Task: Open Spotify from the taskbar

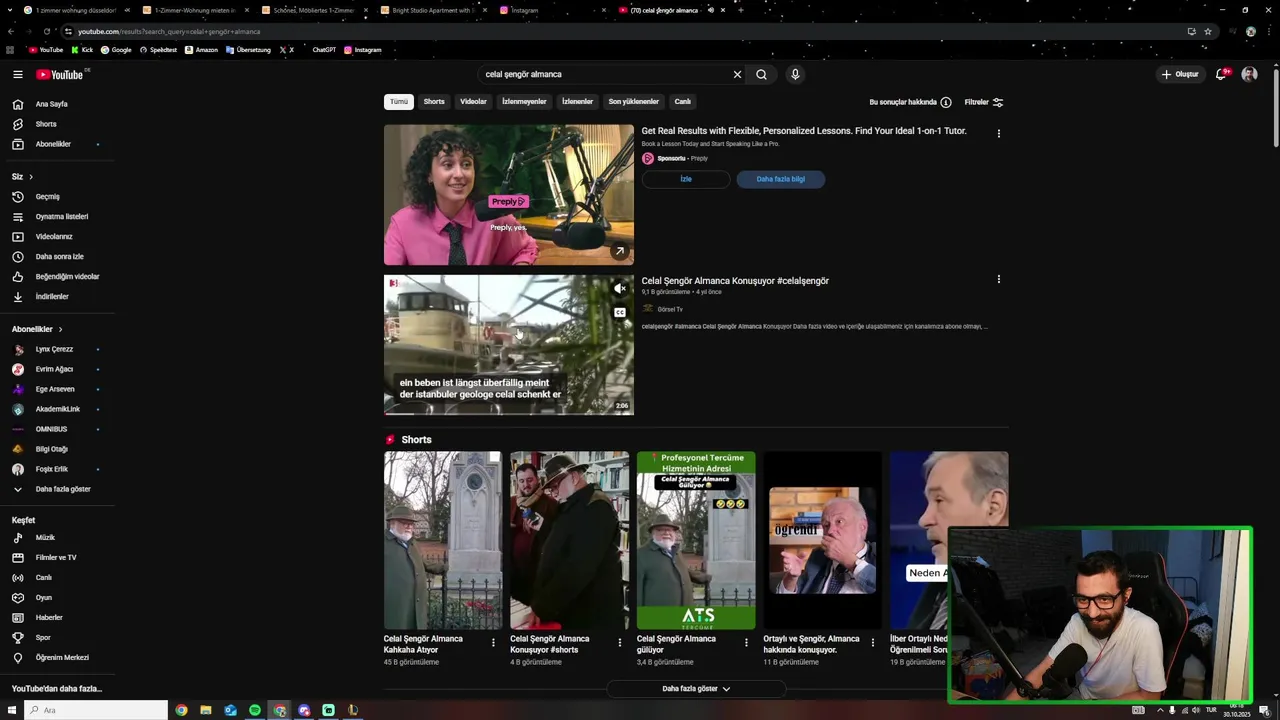Action: (x=255, y=710)
